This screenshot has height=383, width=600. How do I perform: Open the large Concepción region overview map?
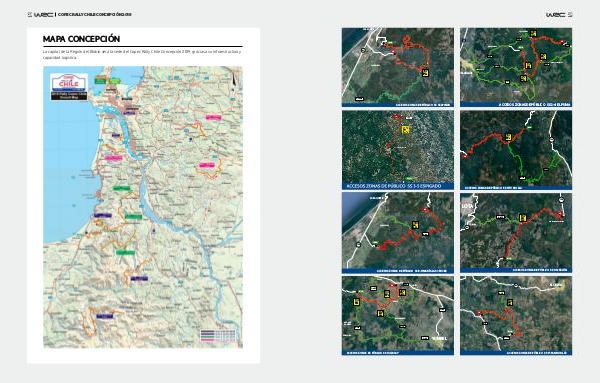click(x=143, y=207)
